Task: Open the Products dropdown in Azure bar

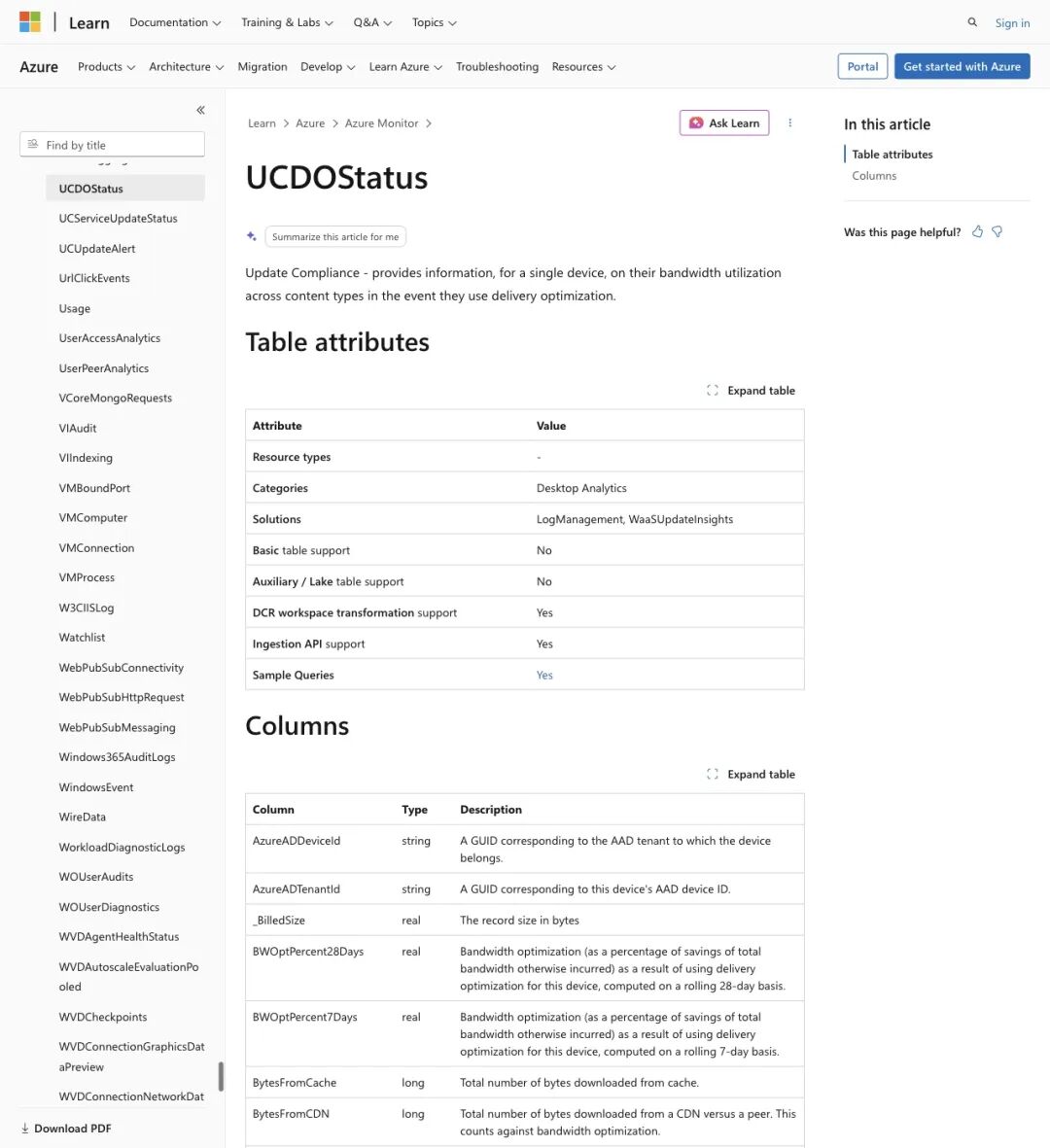Action: coord(106,67)
